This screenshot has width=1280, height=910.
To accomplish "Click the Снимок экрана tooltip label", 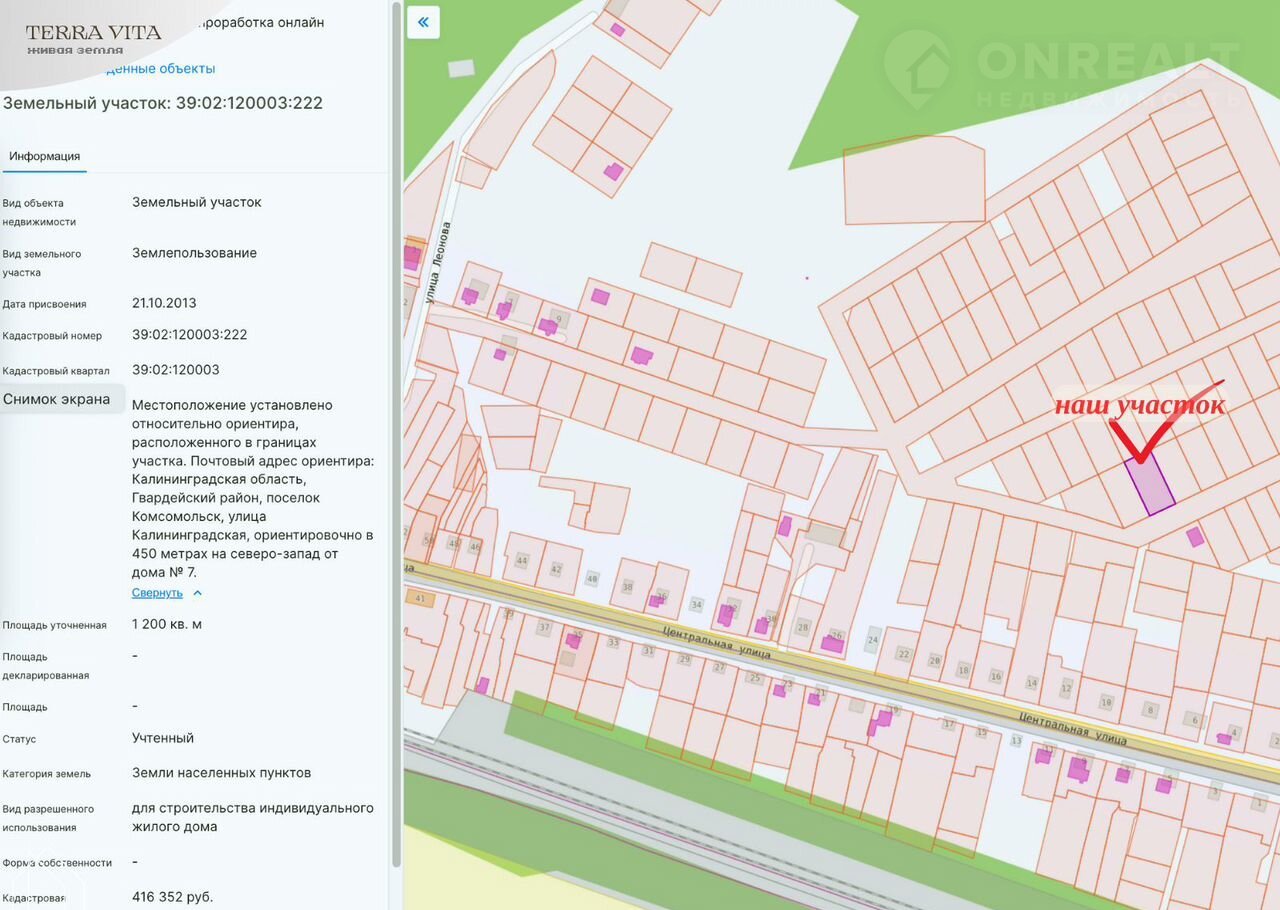I will click(x=57, y=399).
